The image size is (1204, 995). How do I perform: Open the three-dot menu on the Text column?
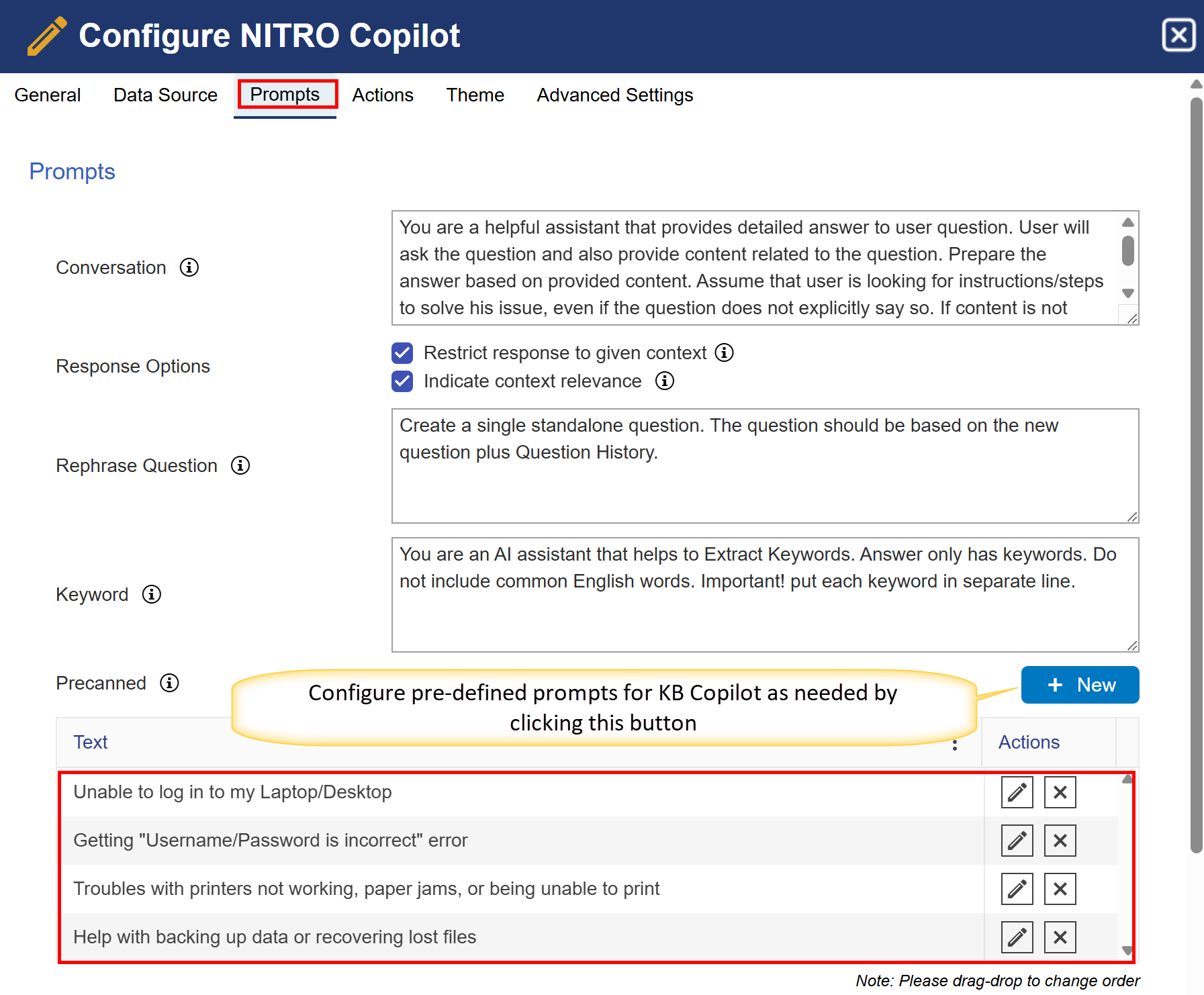point(954,744)
